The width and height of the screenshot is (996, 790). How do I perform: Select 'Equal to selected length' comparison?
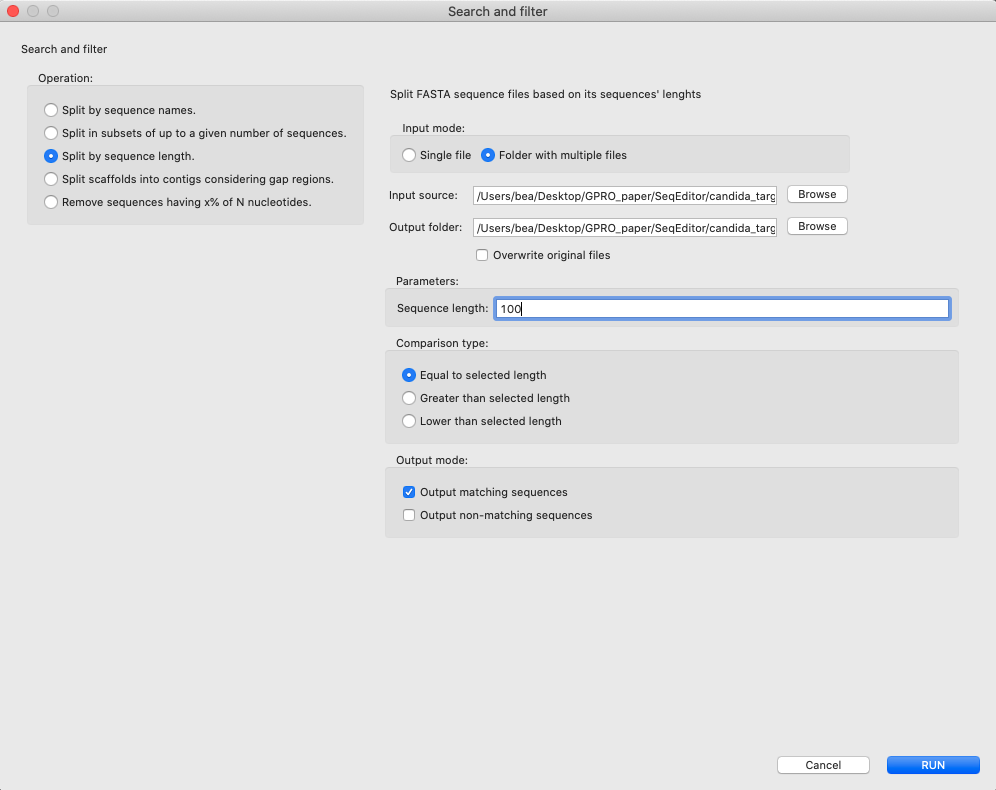(409, 375)
